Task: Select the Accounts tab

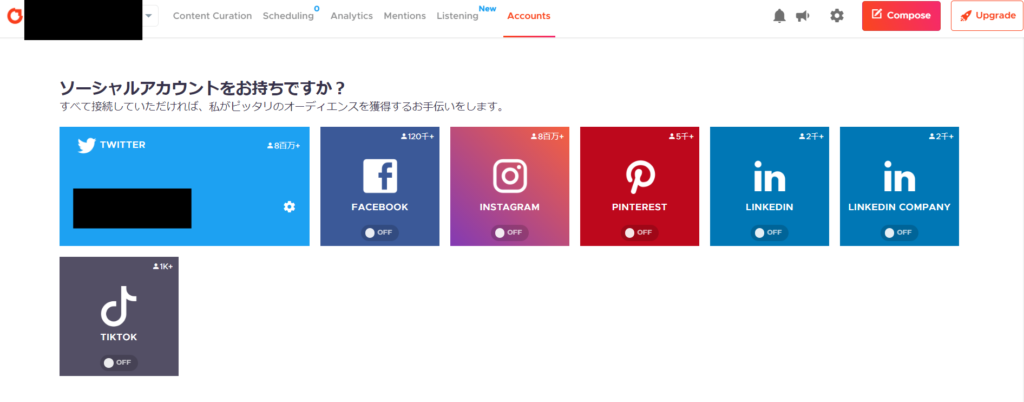Action: pyautogui.click(x=529, y=16)
